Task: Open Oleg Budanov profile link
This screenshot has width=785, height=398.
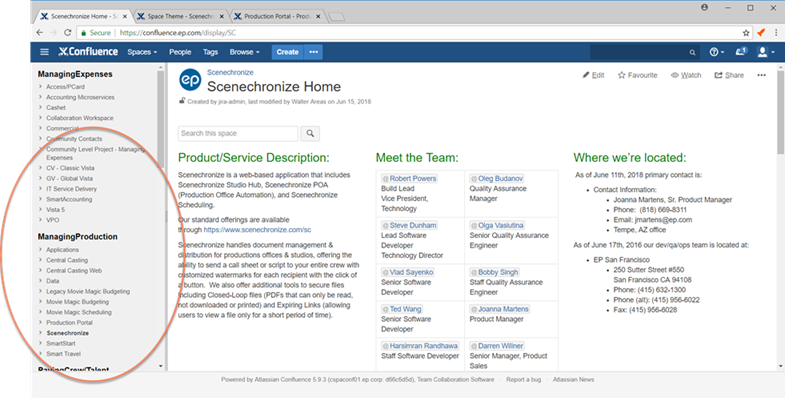Action: (497, 178)
